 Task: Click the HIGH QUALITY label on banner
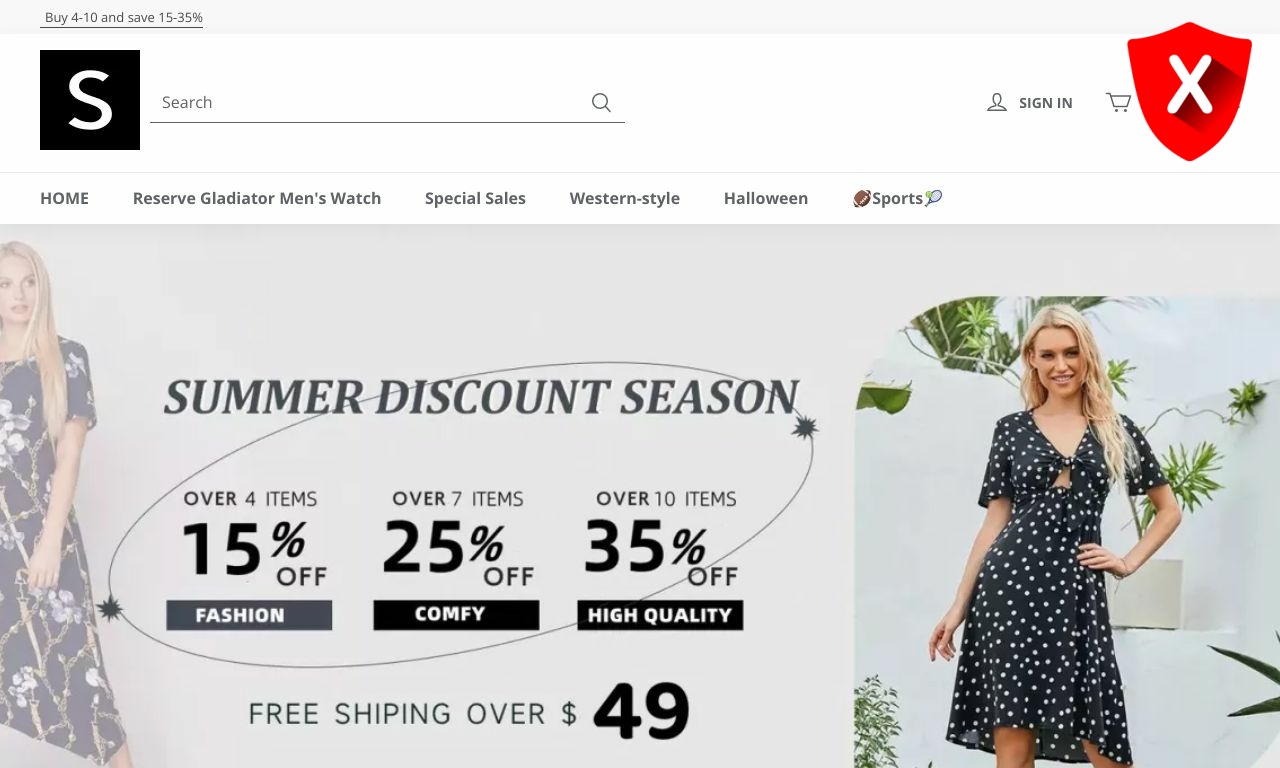coord(660,615)
